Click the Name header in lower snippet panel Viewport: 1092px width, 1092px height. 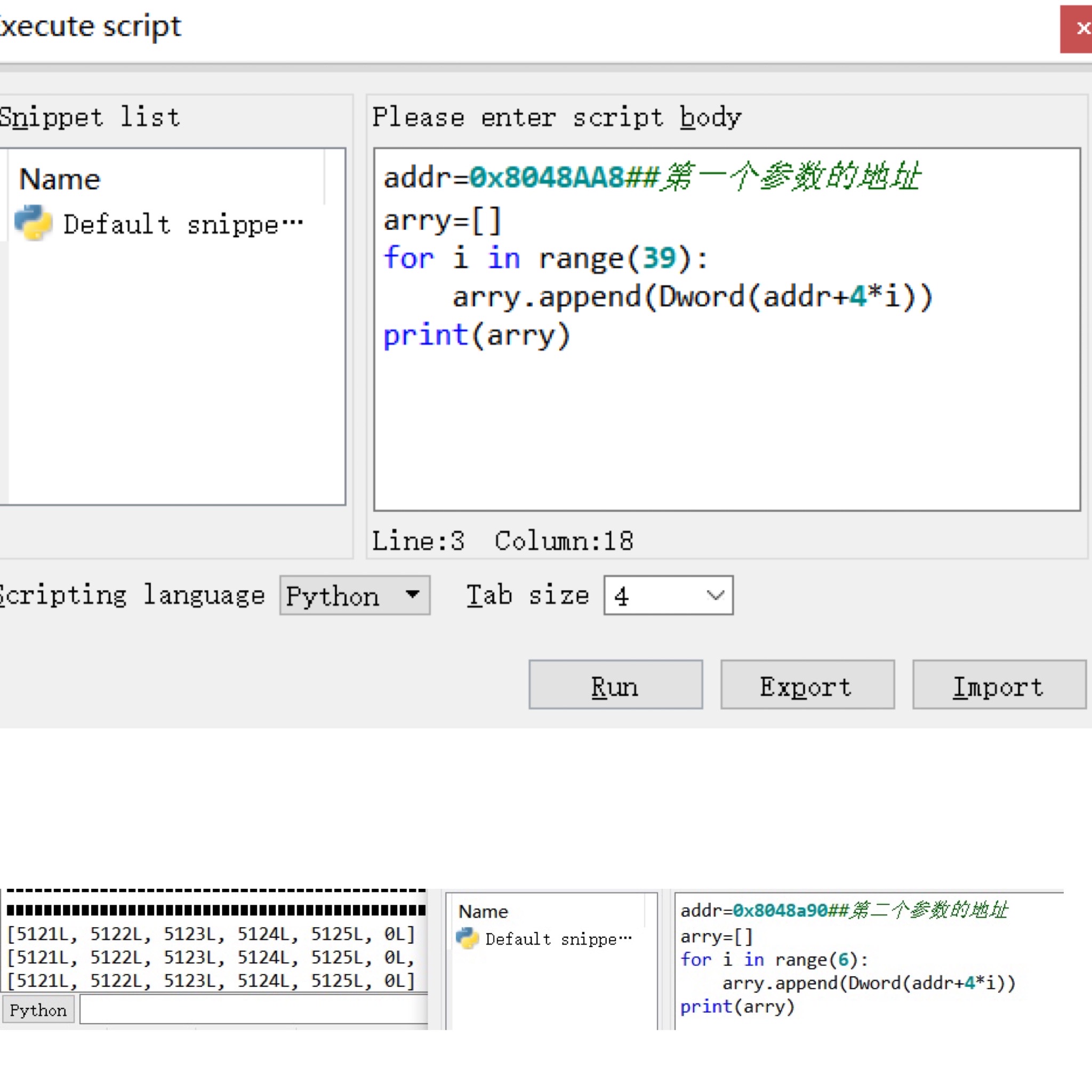[483, 911]
